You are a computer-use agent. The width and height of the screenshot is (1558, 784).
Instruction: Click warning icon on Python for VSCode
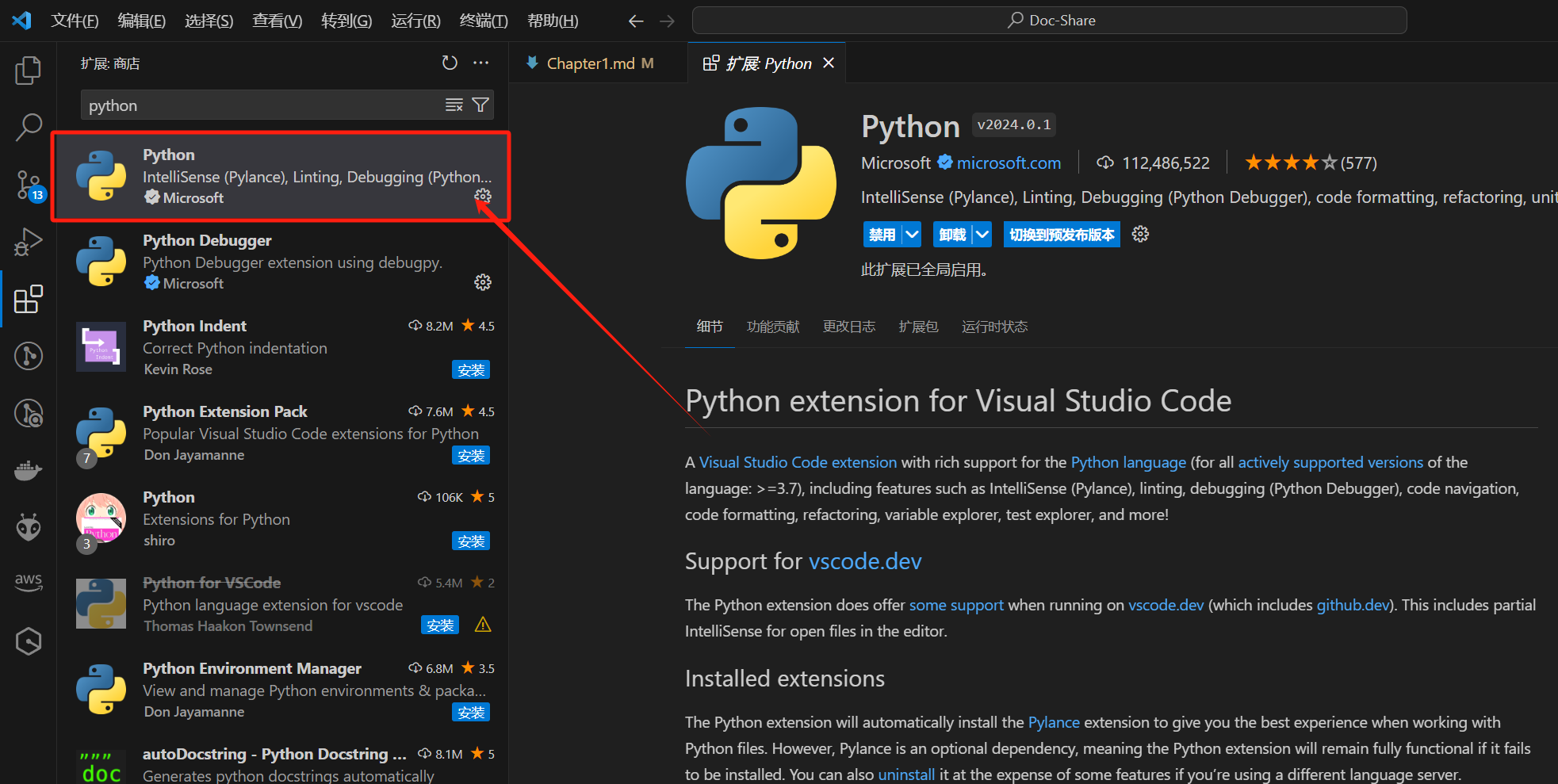483,625
